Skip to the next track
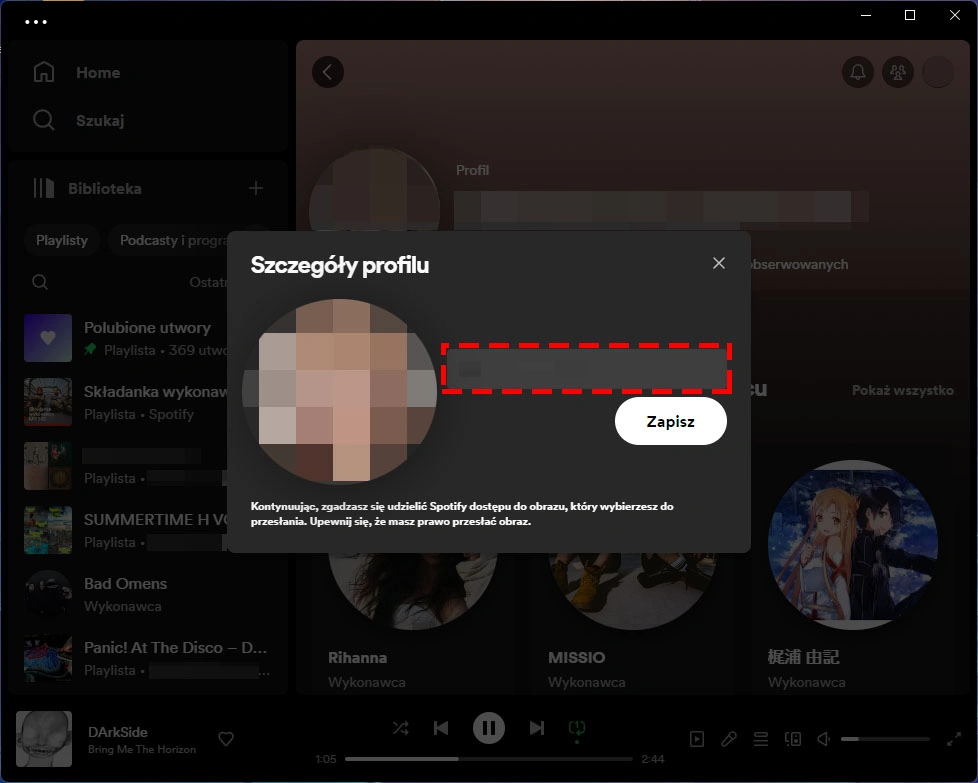The width and height of the screenshot is (978, 783). click(536, 727)
